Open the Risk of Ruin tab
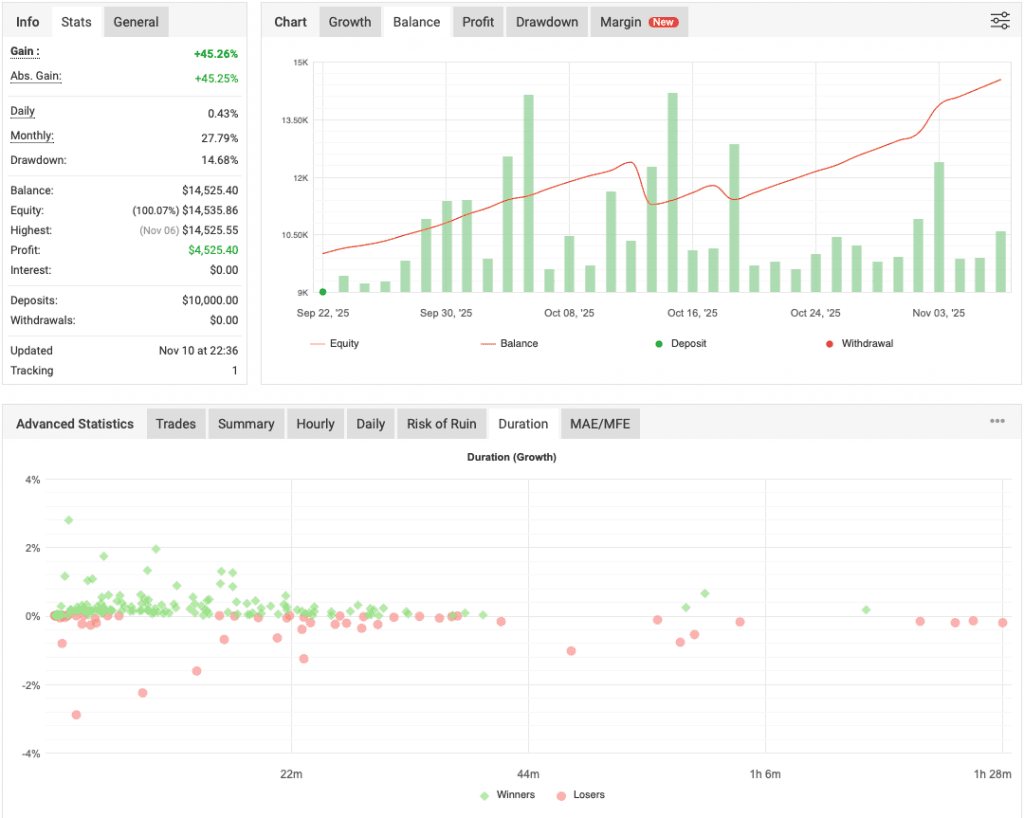Image resolution: width=1024 pixels, height=818 pixels. (x=441, y=423)
